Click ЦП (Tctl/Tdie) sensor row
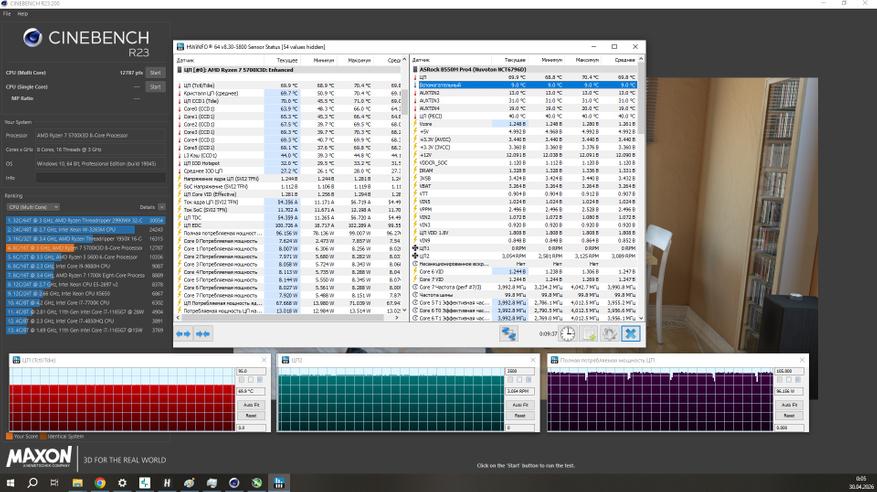This screenshot has height=492, width=877. coord(289,86)
